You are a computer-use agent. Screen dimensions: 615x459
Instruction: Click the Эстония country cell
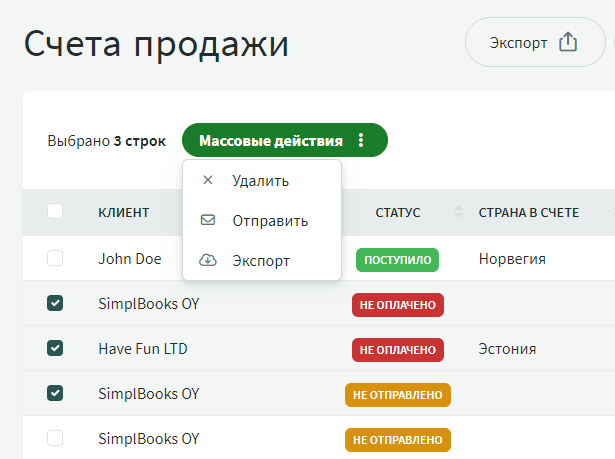pos(507,349)
